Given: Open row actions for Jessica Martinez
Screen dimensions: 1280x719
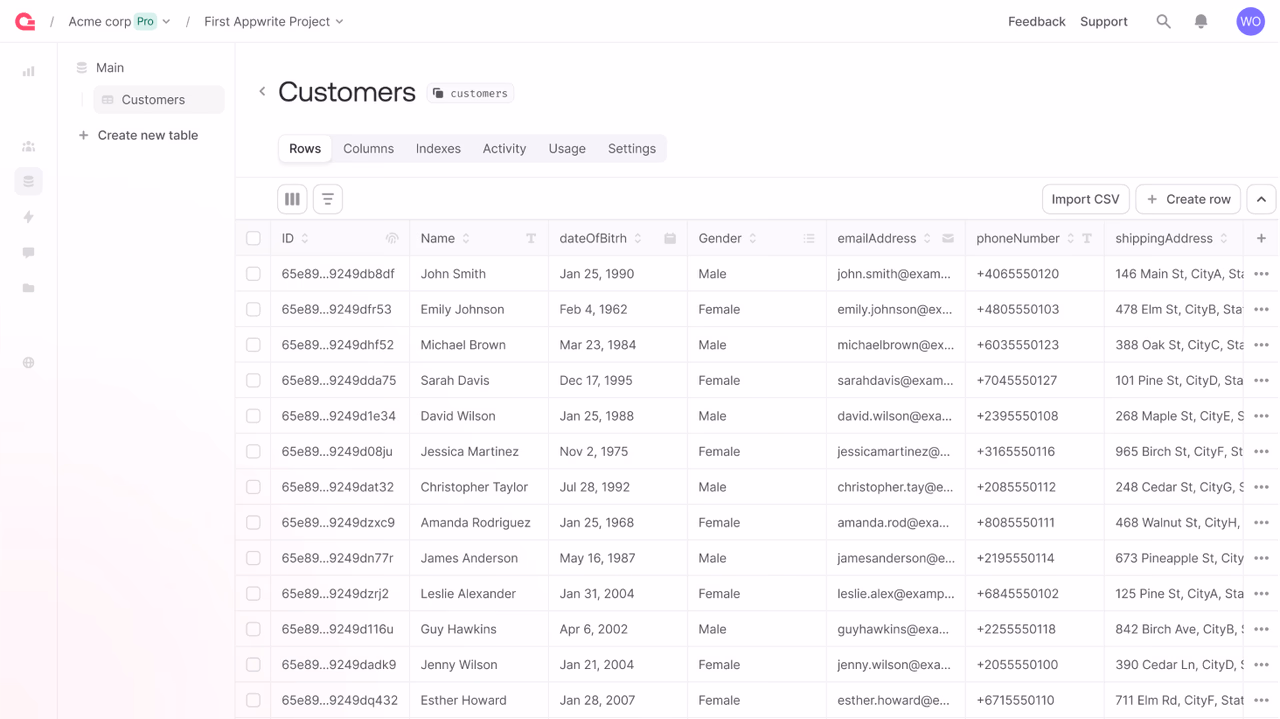Looking at the screenshot, I should click(x=1261, y=451).
